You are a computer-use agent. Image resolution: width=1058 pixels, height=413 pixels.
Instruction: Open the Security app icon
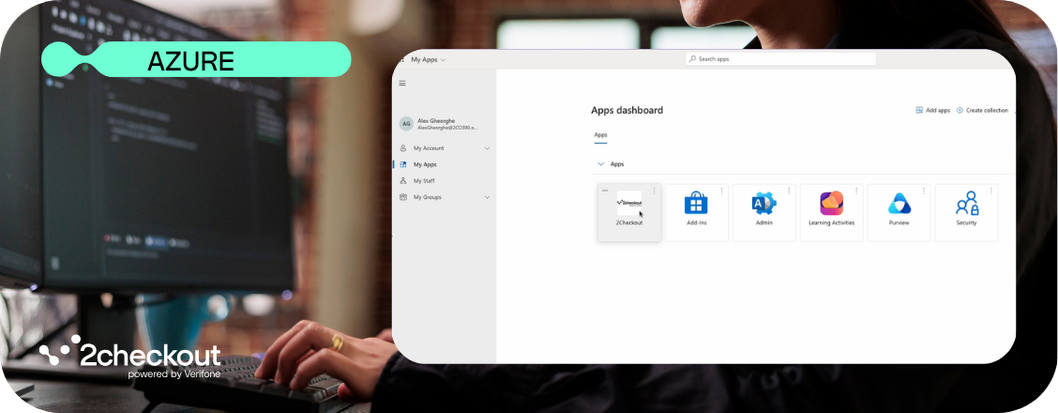966,203
